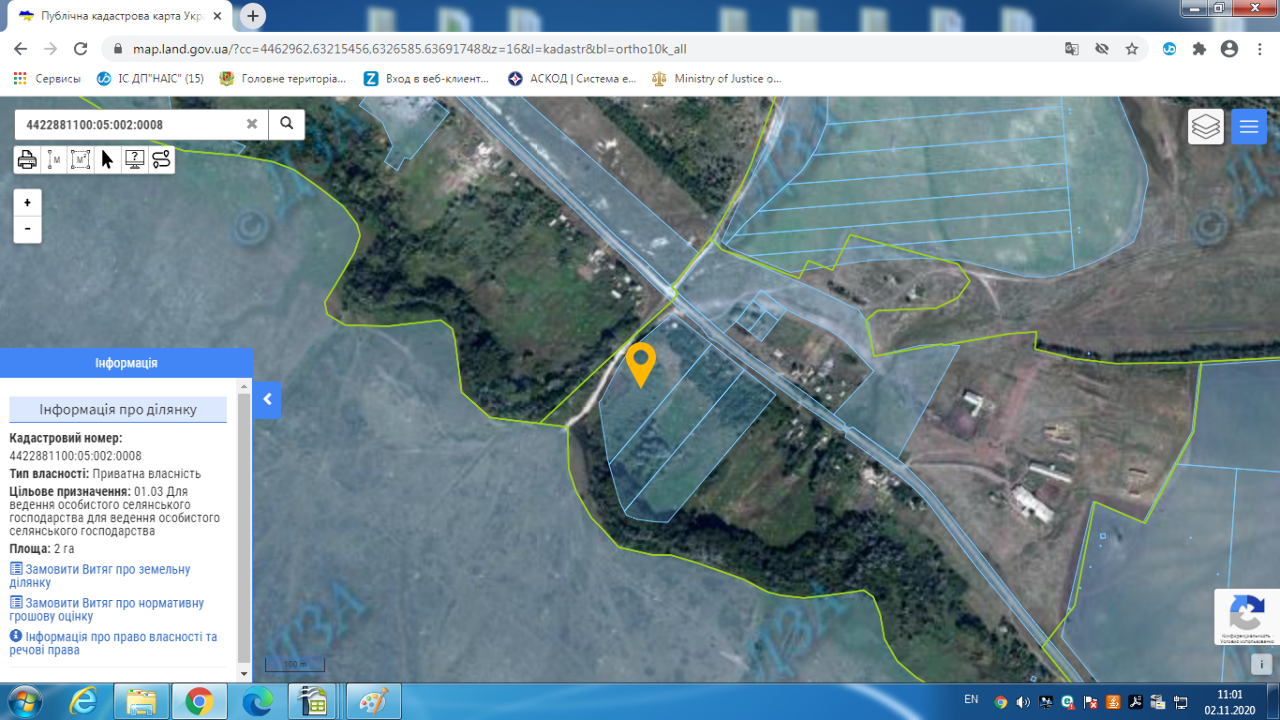Viewport: 1280px width, 720px height.
Task: Open the Ministry of Justice bookmark
Action: pyautogui.click(x=717, y=78)
